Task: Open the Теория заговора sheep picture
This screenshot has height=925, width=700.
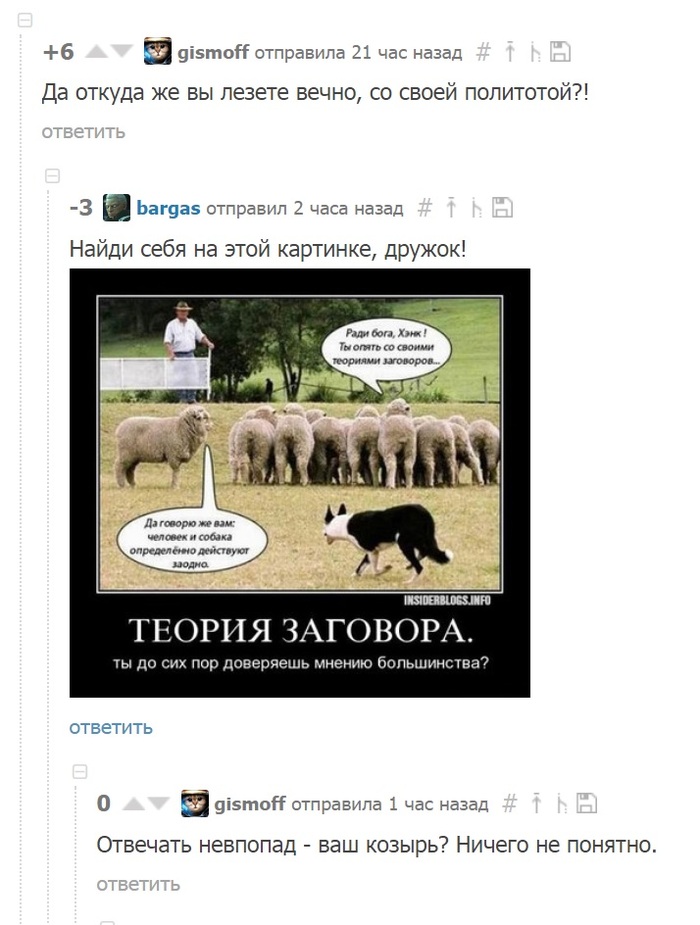Action: 300,483
